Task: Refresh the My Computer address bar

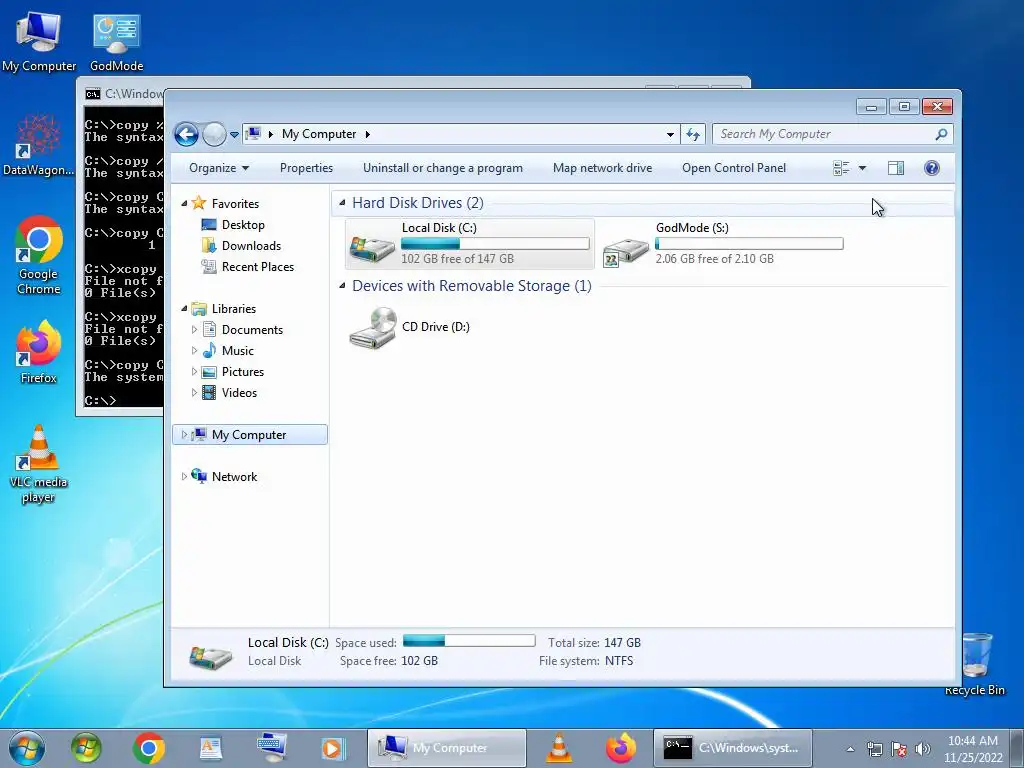Action: point(693,135)
